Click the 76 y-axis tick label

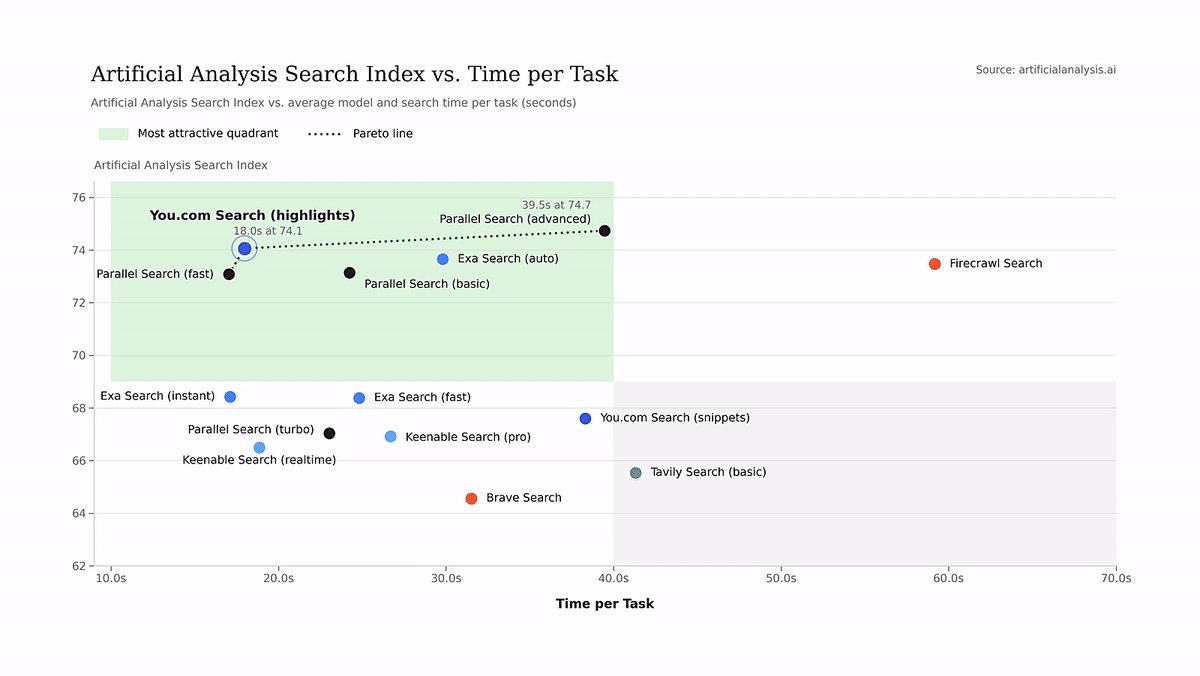[79, 198]
